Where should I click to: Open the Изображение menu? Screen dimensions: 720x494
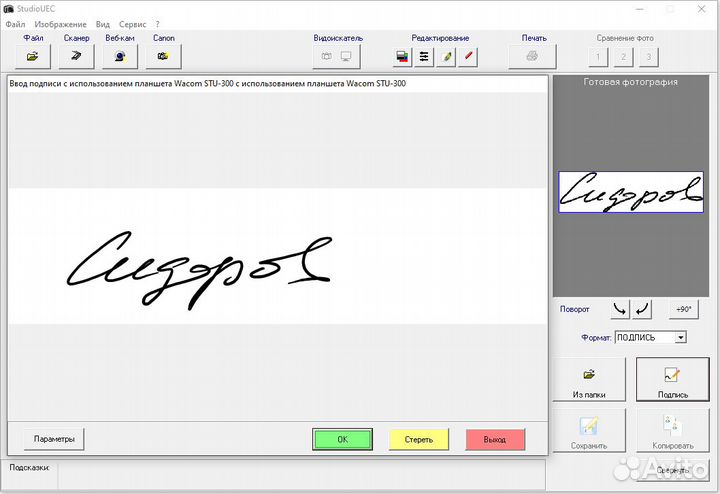point(60,24)
